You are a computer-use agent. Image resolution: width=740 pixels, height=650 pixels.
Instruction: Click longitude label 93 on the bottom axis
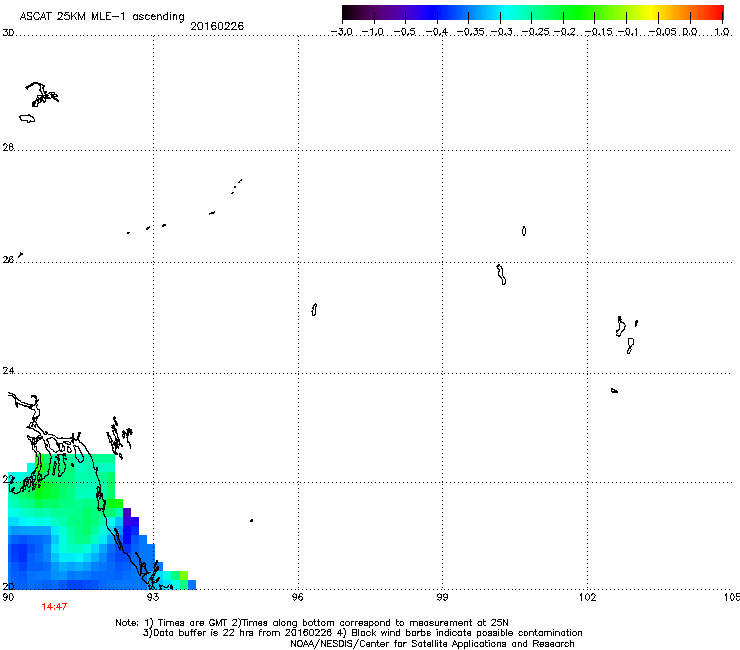152,597
